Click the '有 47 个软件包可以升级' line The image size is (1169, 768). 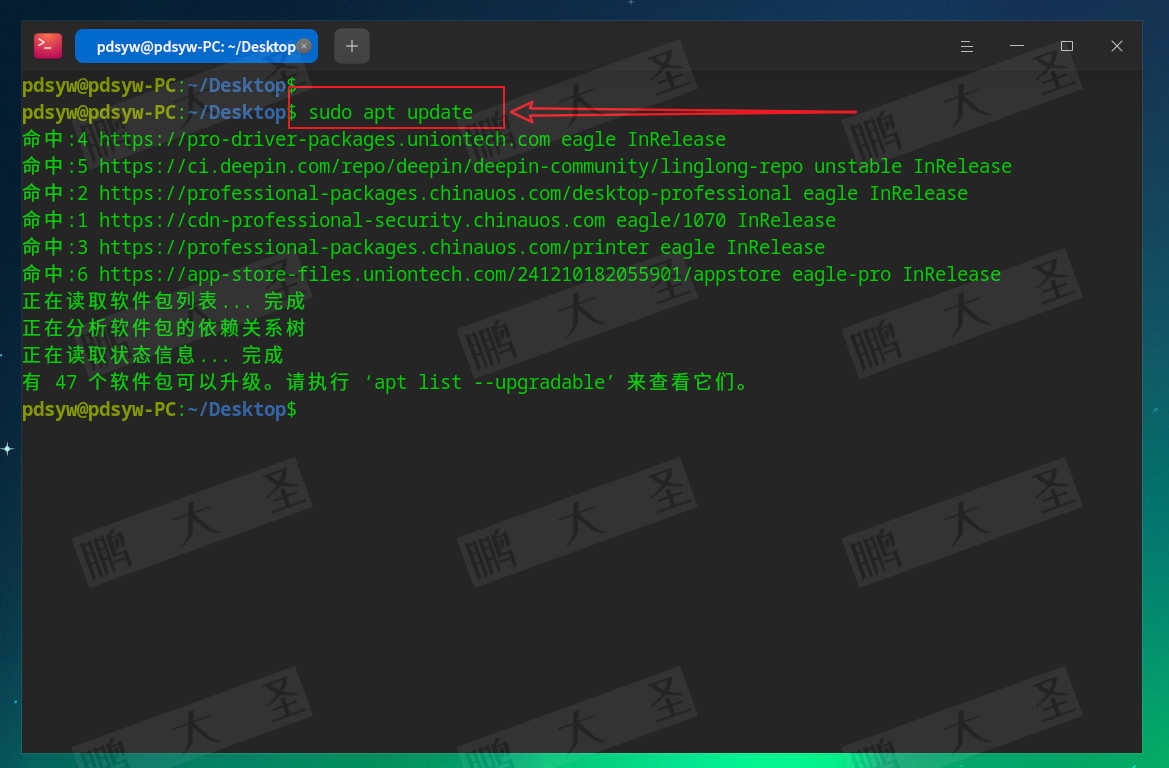385,382
